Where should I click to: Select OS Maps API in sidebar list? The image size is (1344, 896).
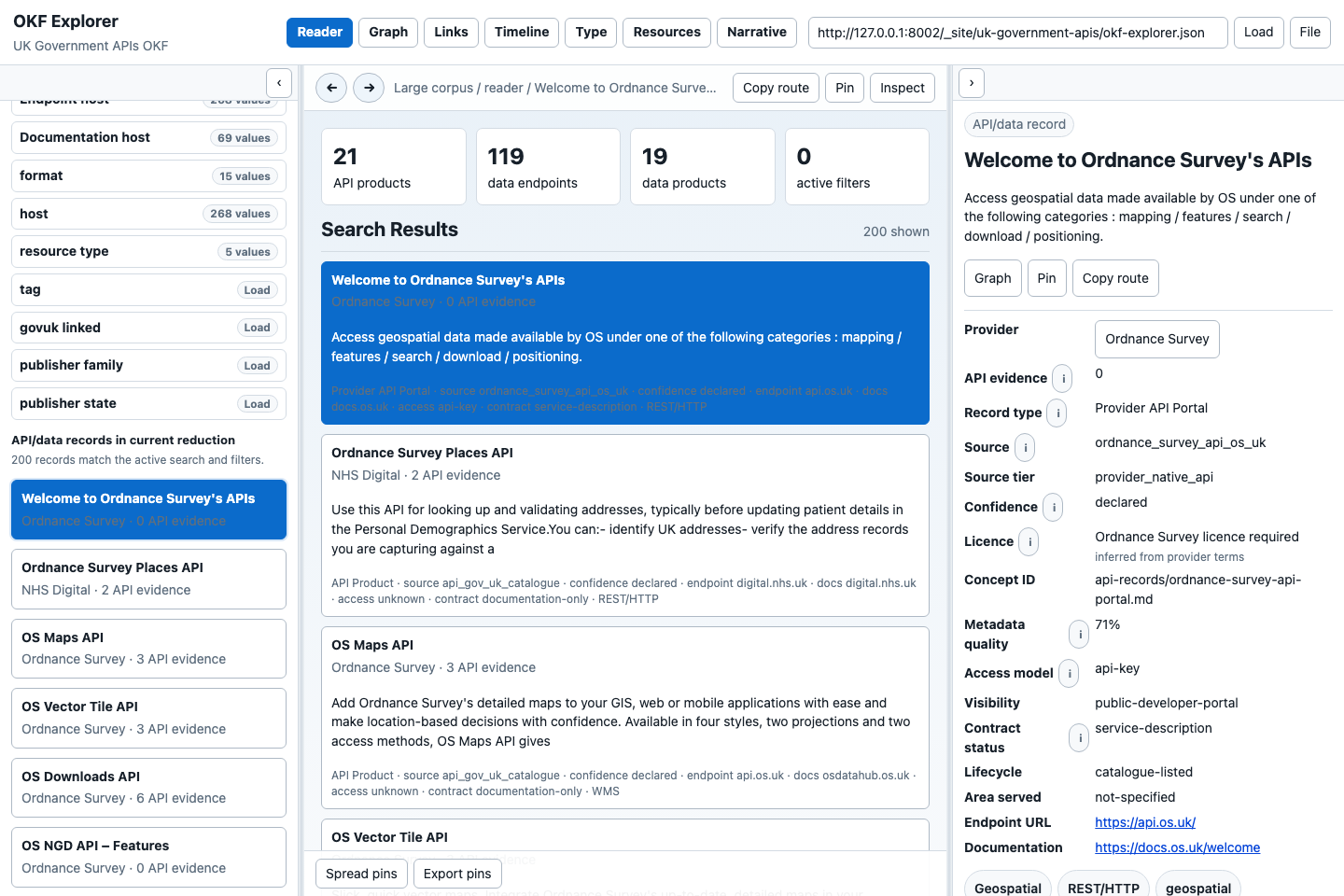(x=149, y=649)
